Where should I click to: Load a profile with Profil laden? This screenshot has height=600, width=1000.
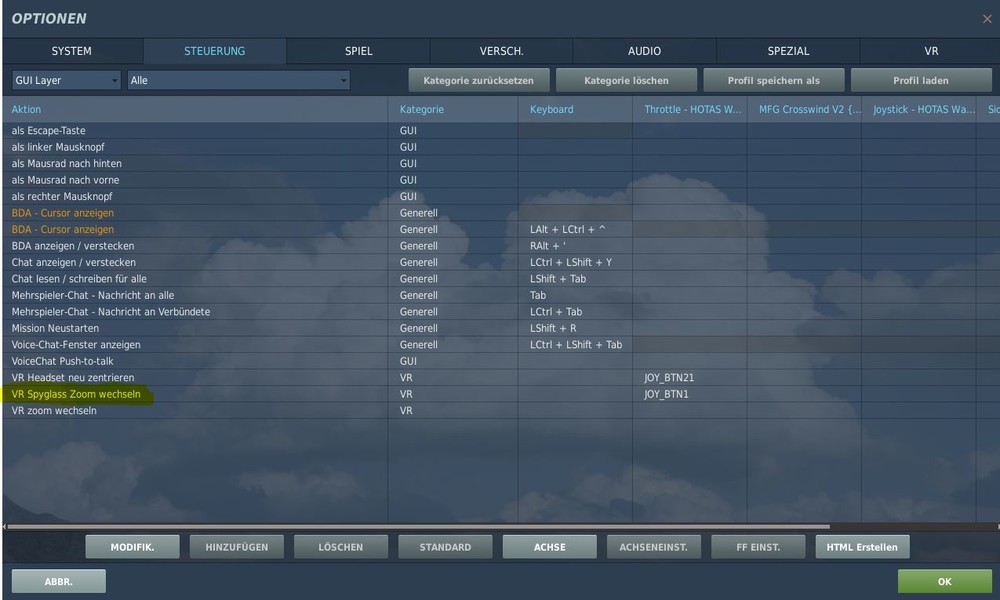click(921, 80)
